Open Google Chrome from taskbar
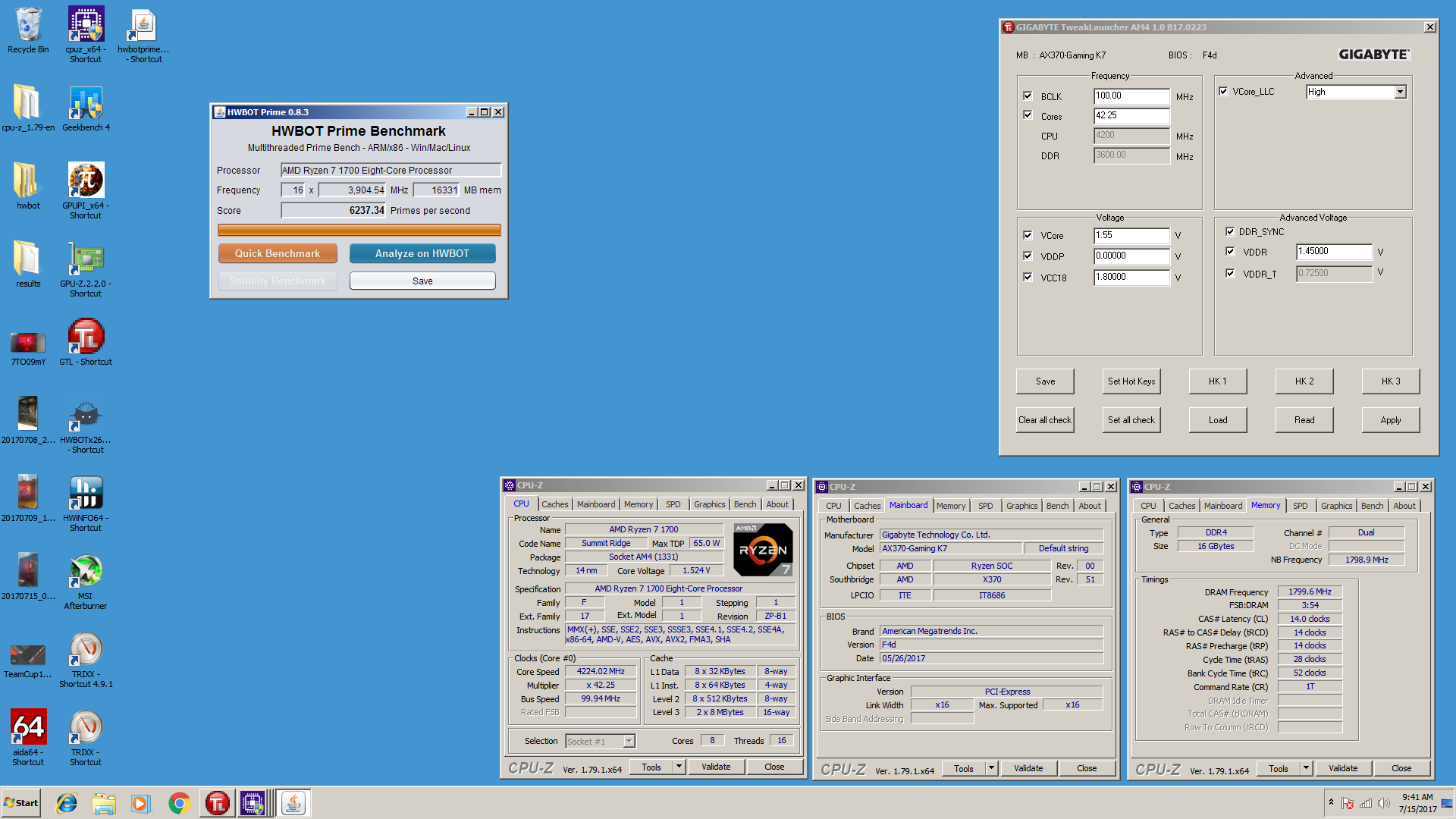 coord(179,803)
